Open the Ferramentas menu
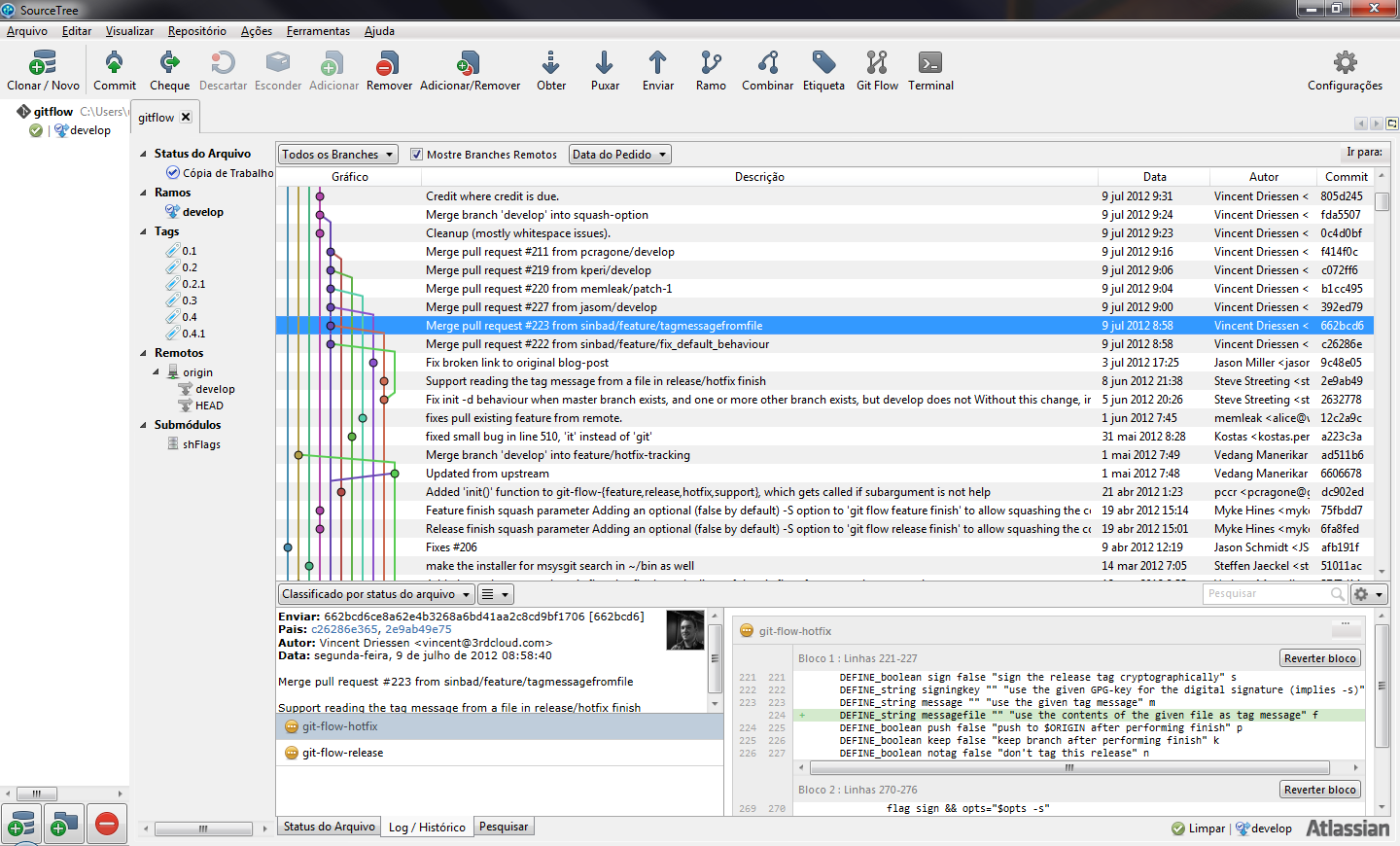The width and height of the screenshot is (1400, 846). 318,31
